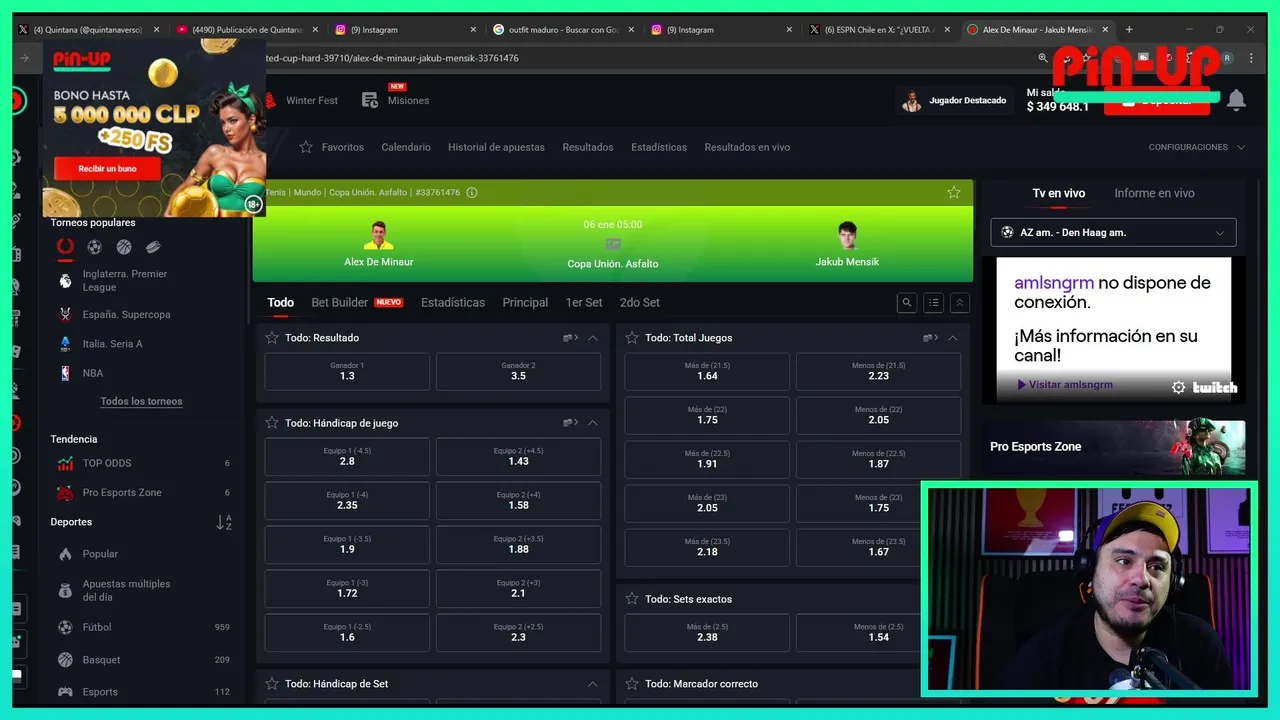Toggle favorite star for Todo: Sets exactos
Image resolution: width=1280 pixels, height=720 pixels.
632,599
